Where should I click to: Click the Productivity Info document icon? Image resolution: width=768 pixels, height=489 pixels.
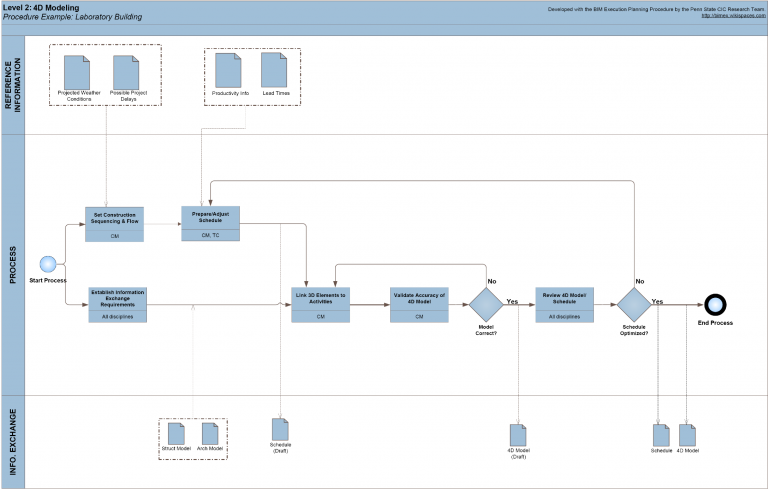pyautogui.click(x=228, y=70)
